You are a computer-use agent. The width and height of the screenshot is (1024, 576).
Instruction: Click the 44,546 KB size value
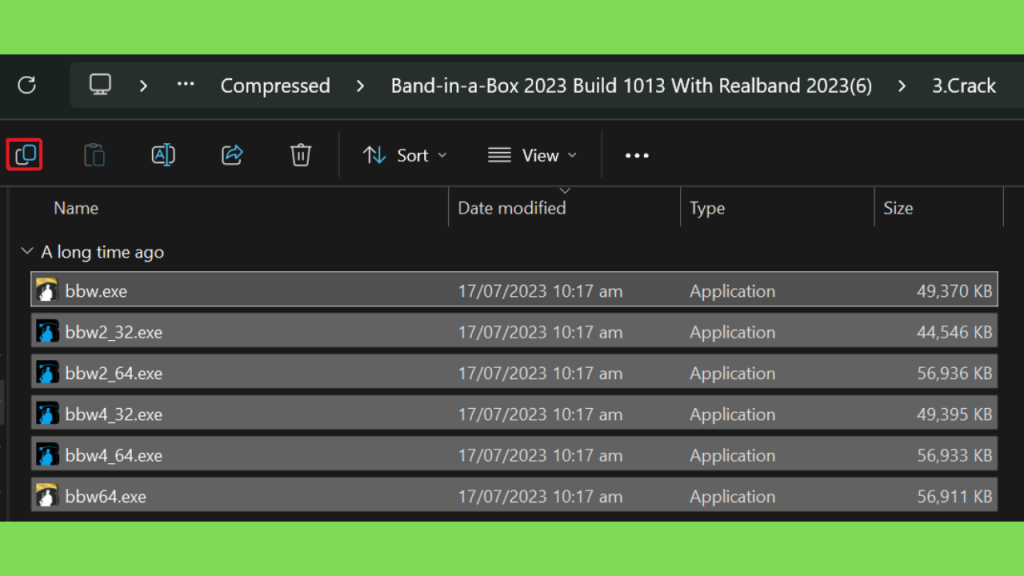954,332
